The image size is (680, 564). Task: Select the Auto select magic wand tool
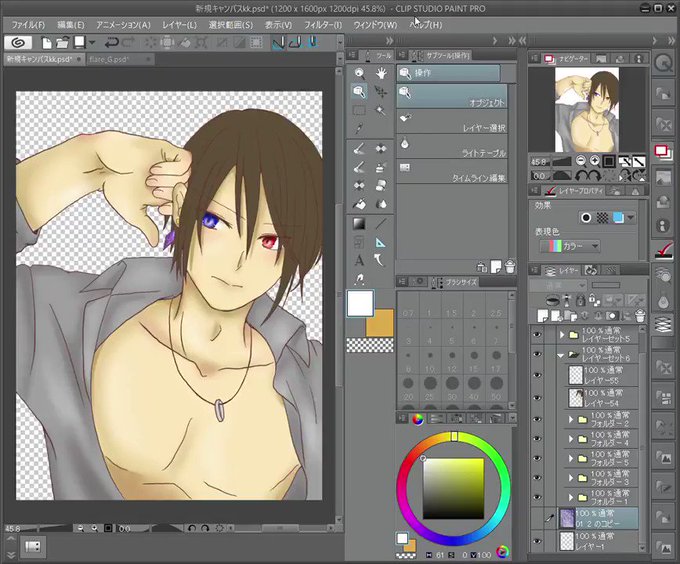click(x=381, y=110)
